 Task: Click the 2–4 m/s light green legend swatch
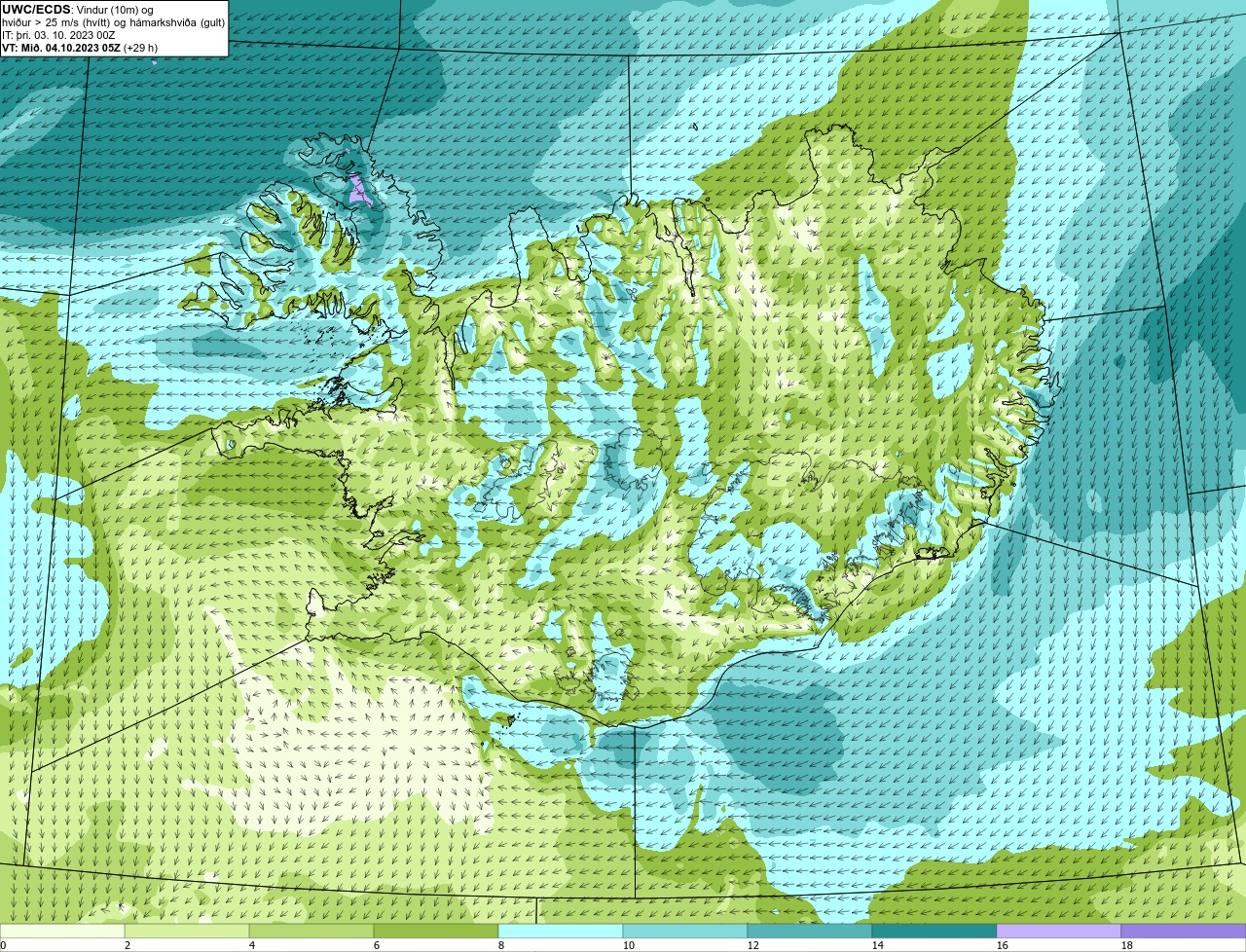(187, 932)
